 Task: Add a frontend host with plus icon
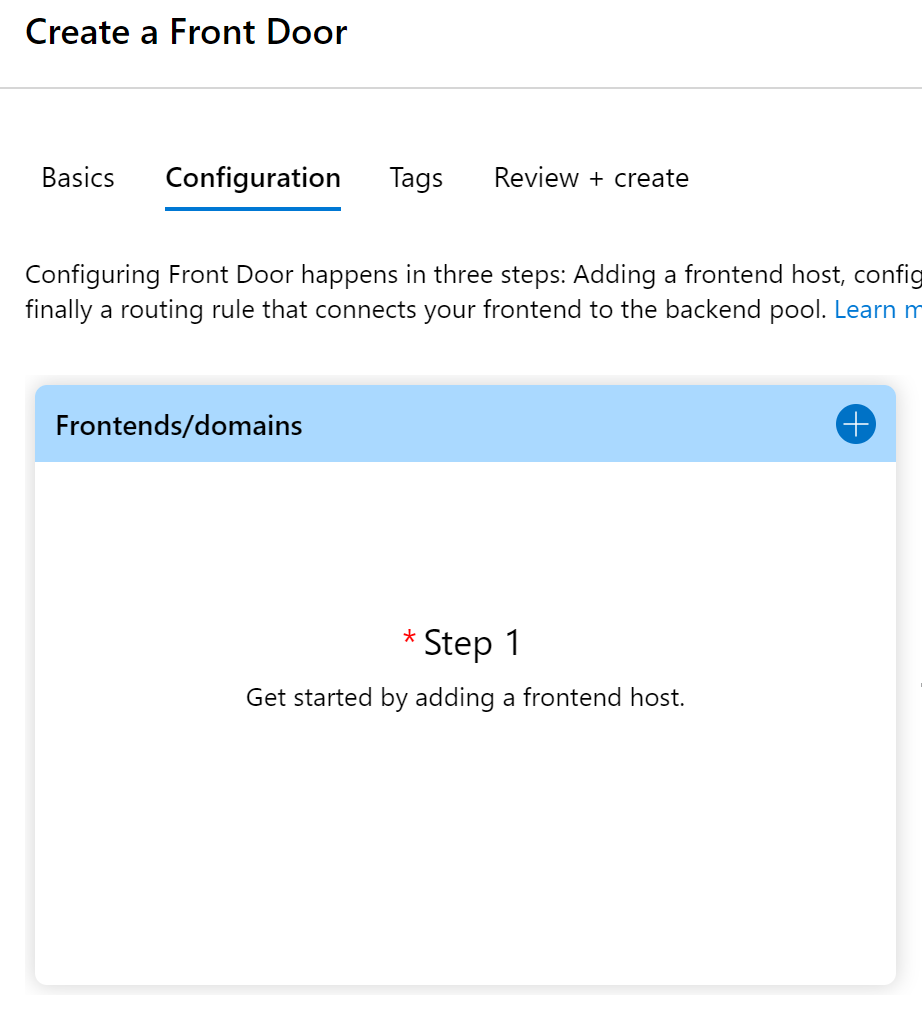coord(855,424)
